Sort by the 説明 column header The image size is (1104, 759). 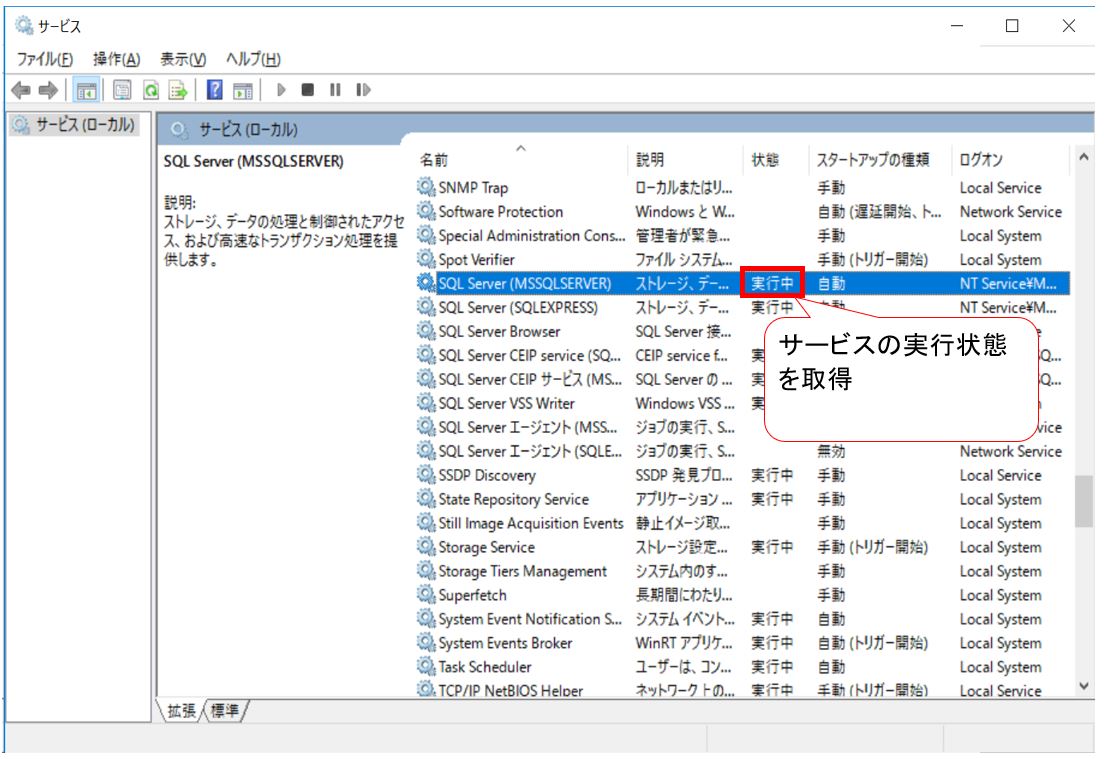685,160
